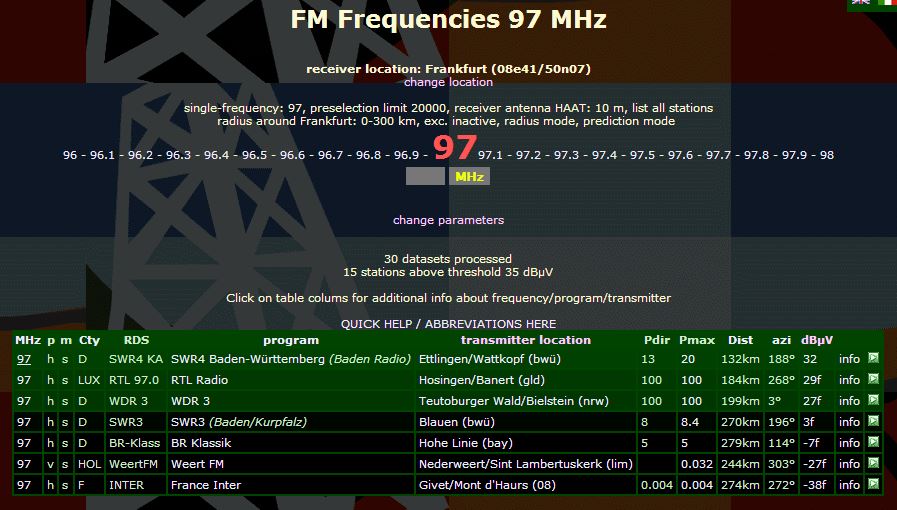Jump to frequency 97.9

coord(795,155)
